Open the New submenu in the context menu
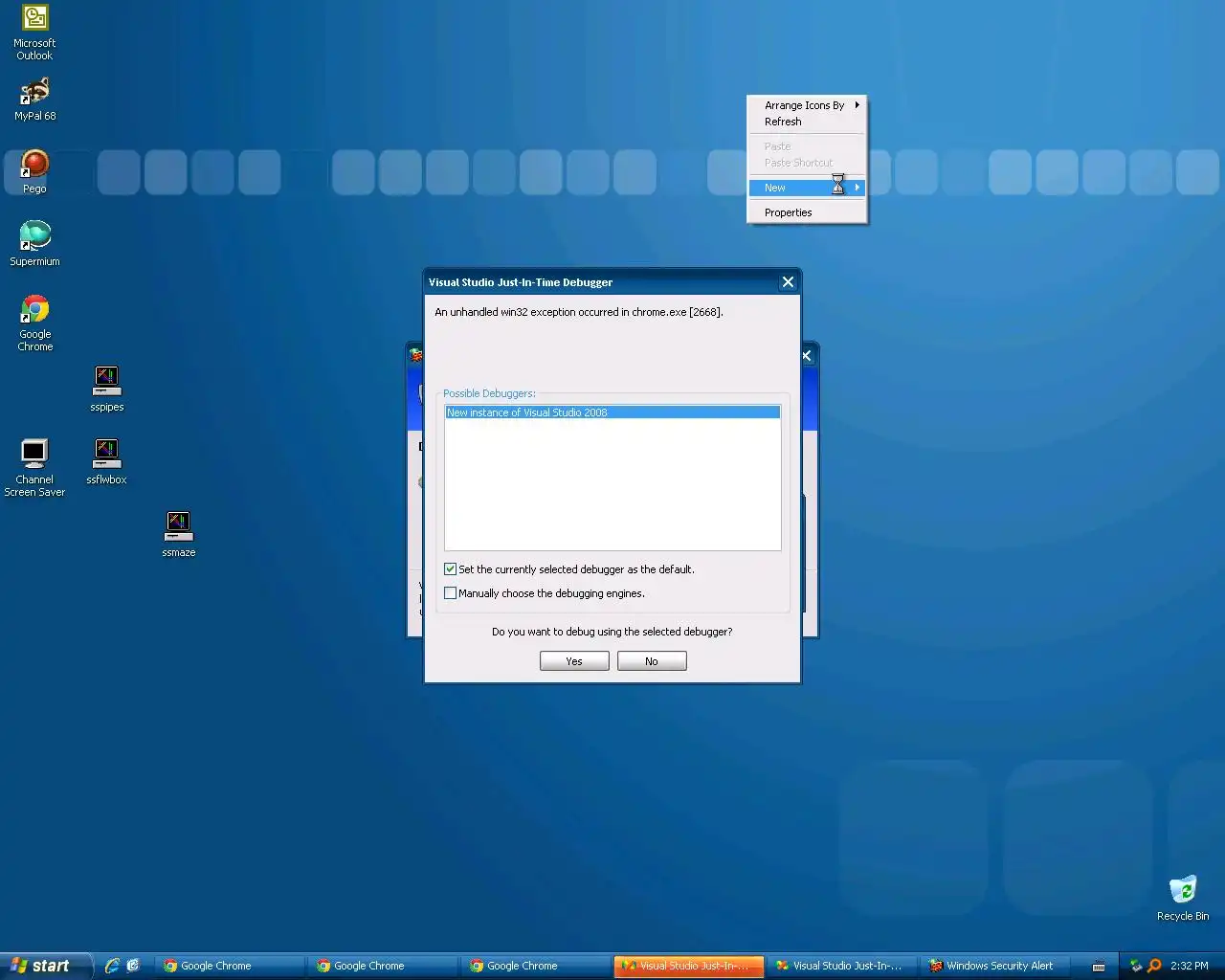 point(807,188)
